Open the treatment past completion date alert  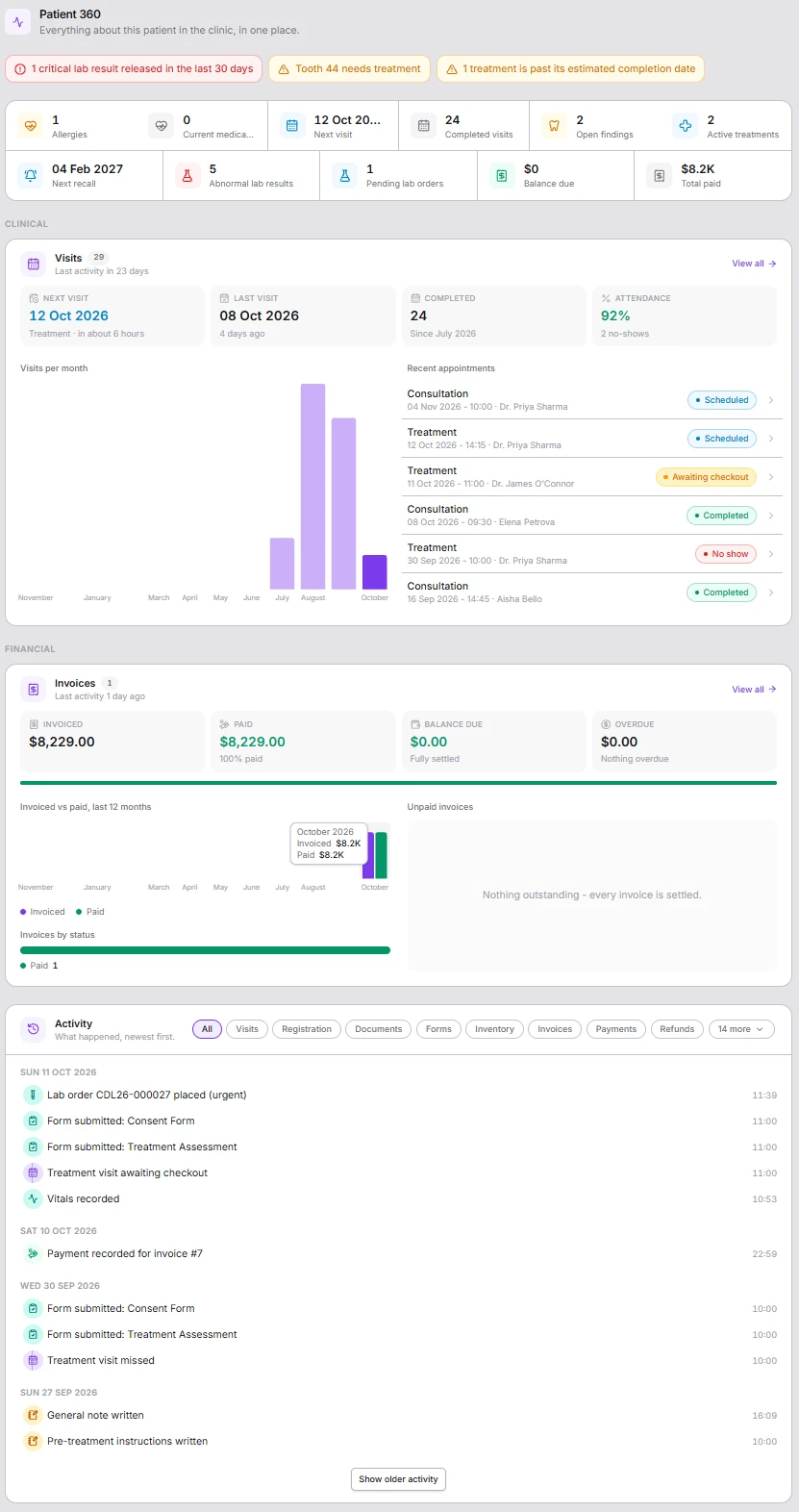click(x=571, y=69)
